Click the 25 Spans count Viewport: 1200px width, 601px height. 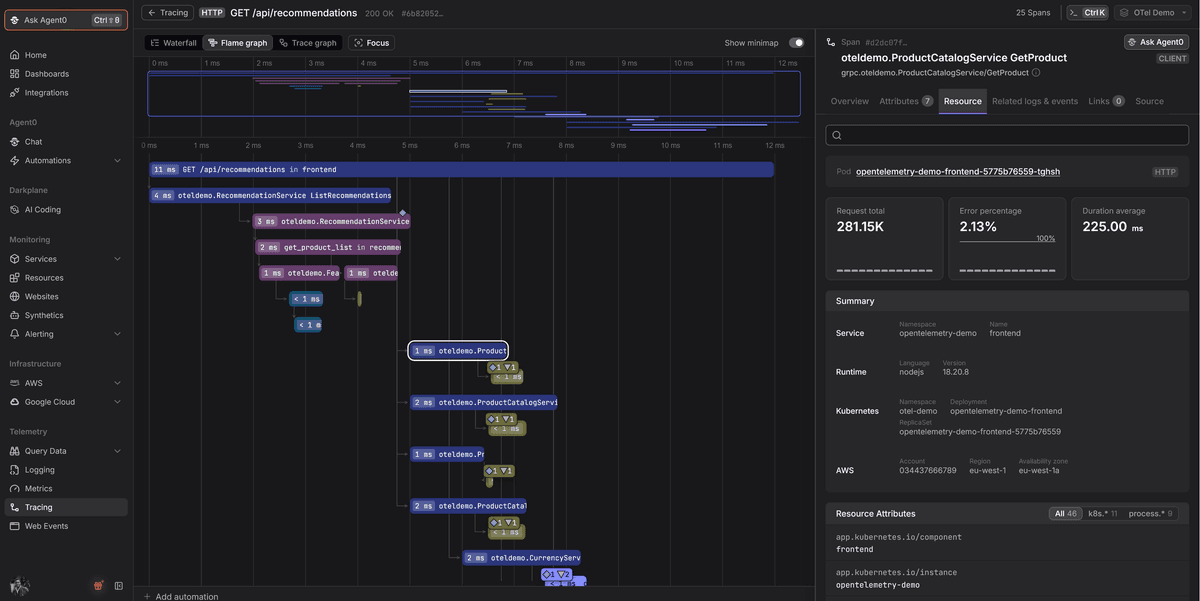point(1033,13)
